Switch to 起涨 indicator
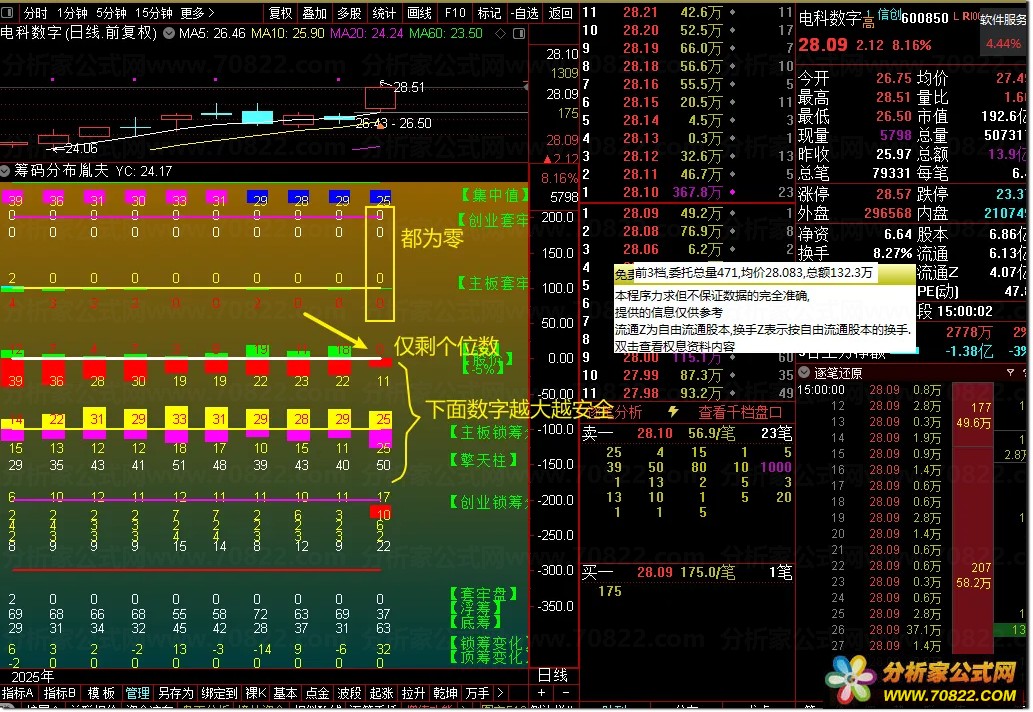The image size is (1033, 712). 381,693
